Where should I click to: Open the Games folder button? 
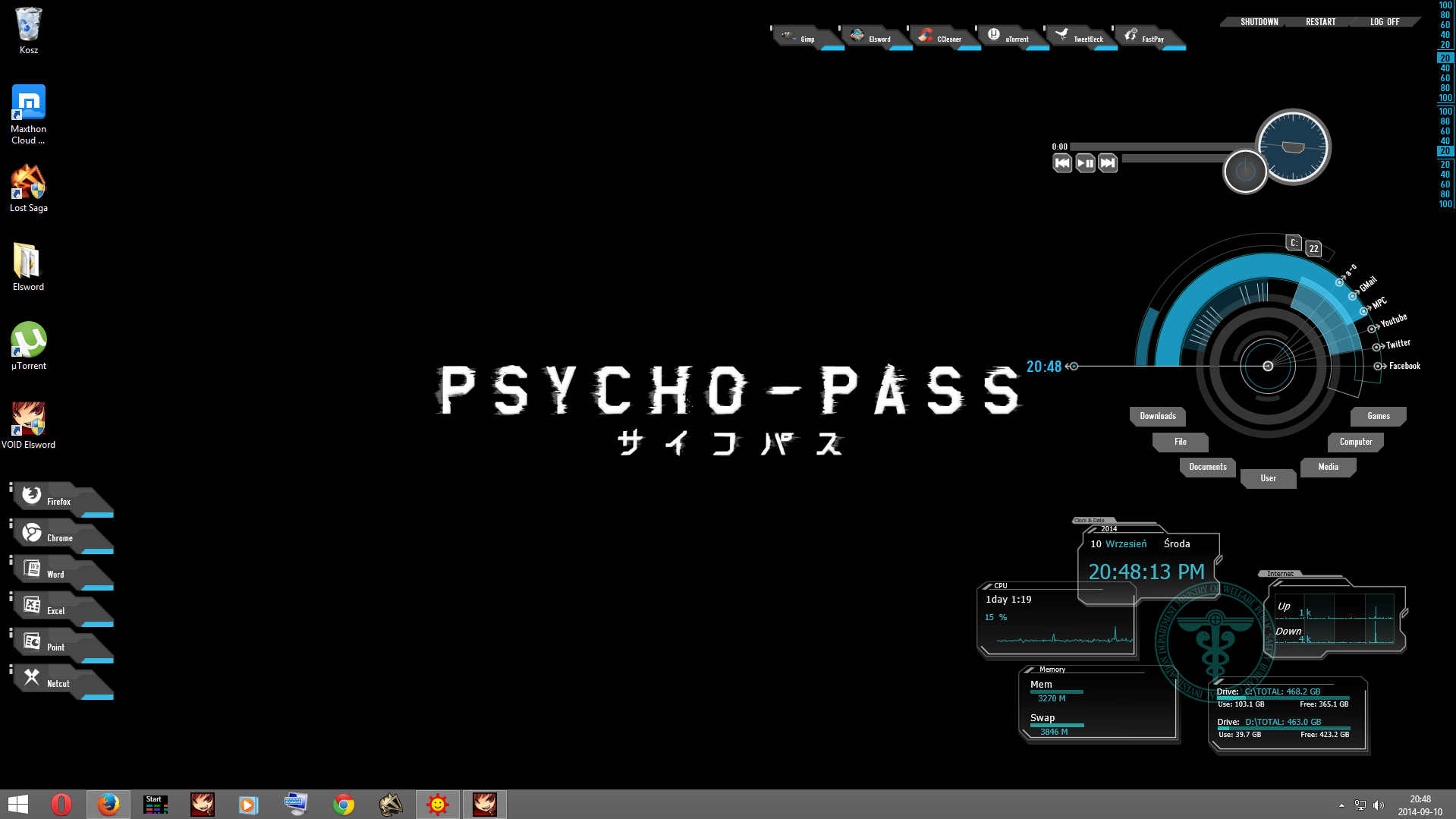click(x=1379, y=416)
